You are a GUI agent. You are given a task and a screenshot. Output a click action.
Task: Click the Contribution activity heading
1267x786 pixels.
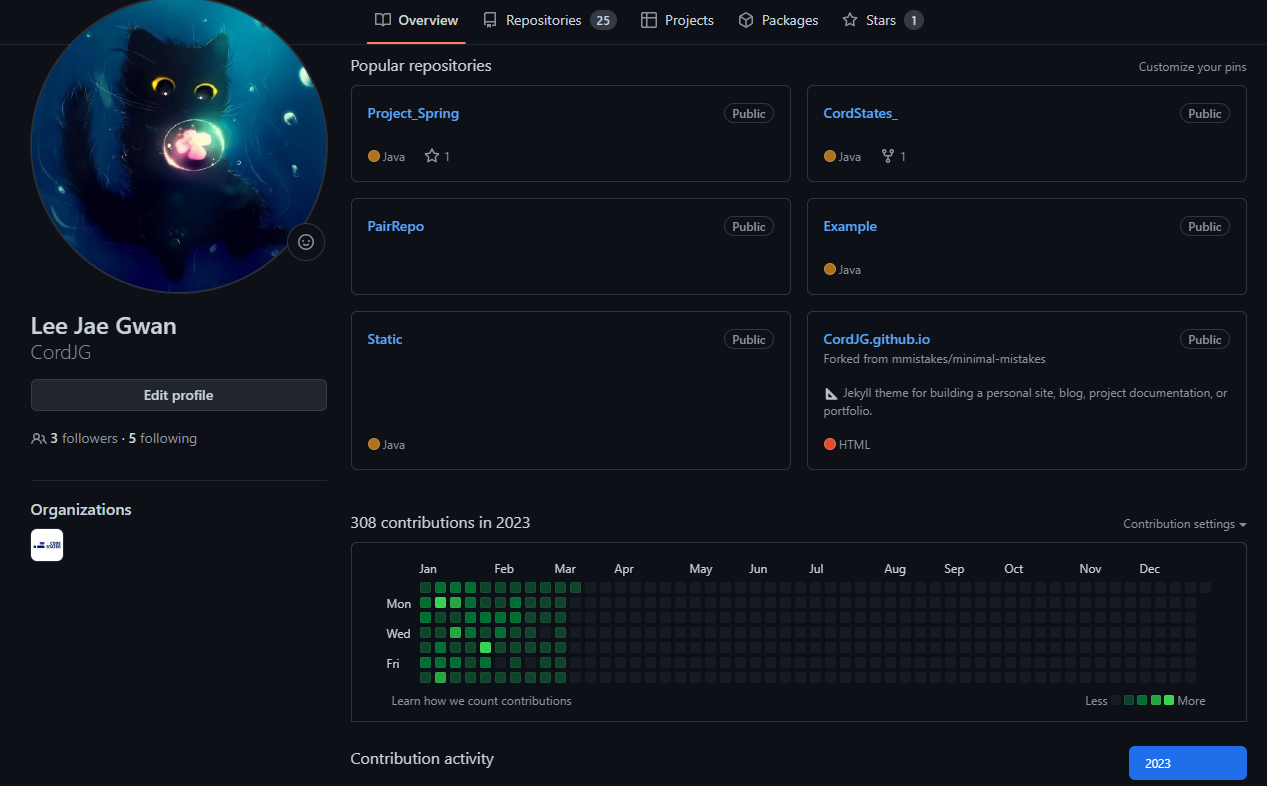pos(422,758)
